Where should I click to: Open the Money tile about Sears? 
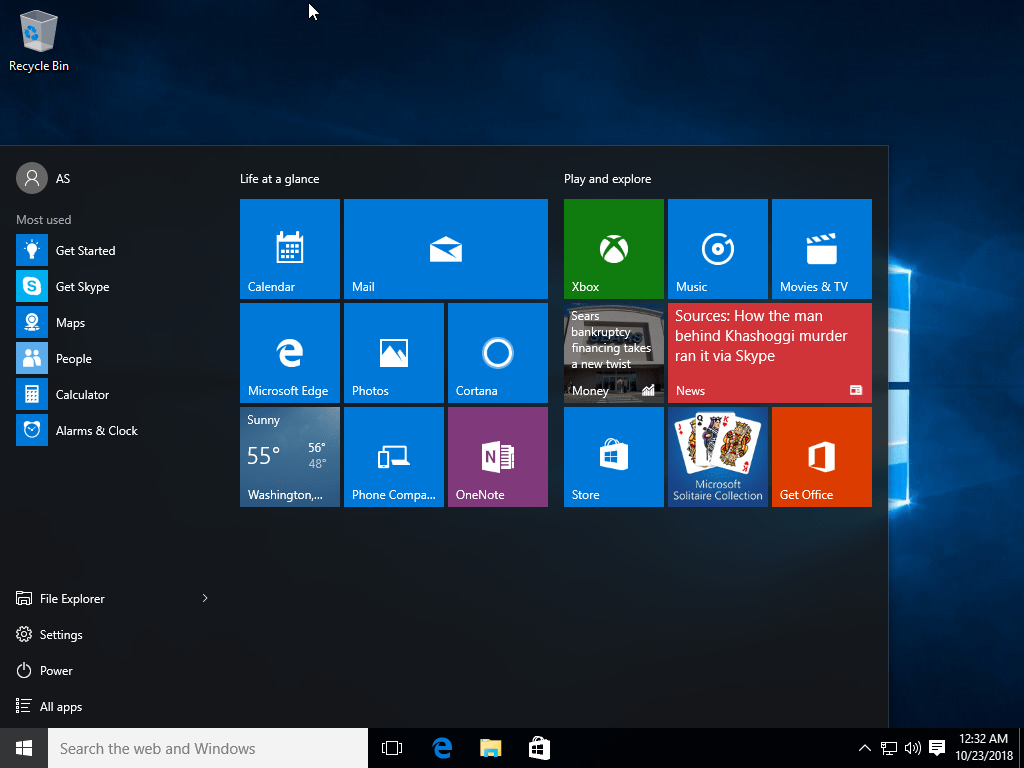[614, 353]
